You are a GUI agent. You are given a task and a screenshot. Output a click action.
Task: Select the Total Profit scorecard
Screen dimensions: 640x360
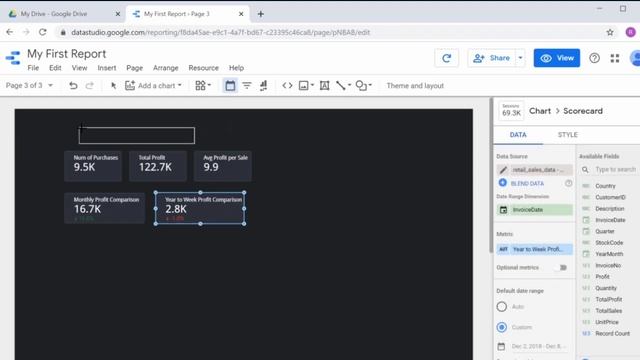pyautogui.click(x=158, y=166)
